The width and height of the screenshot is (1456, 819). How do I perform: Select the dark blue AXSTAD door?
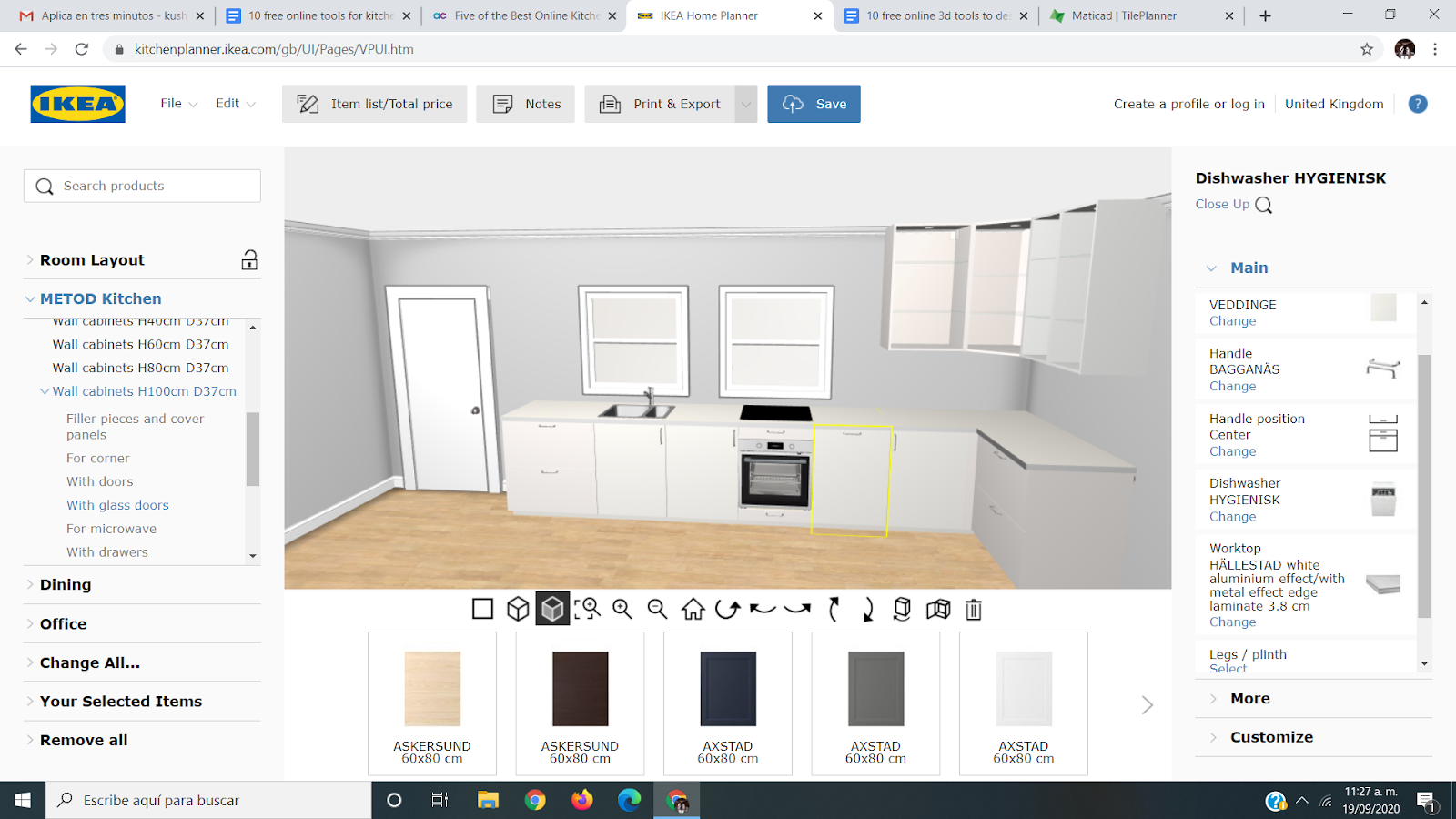click(x=728, y=703)
